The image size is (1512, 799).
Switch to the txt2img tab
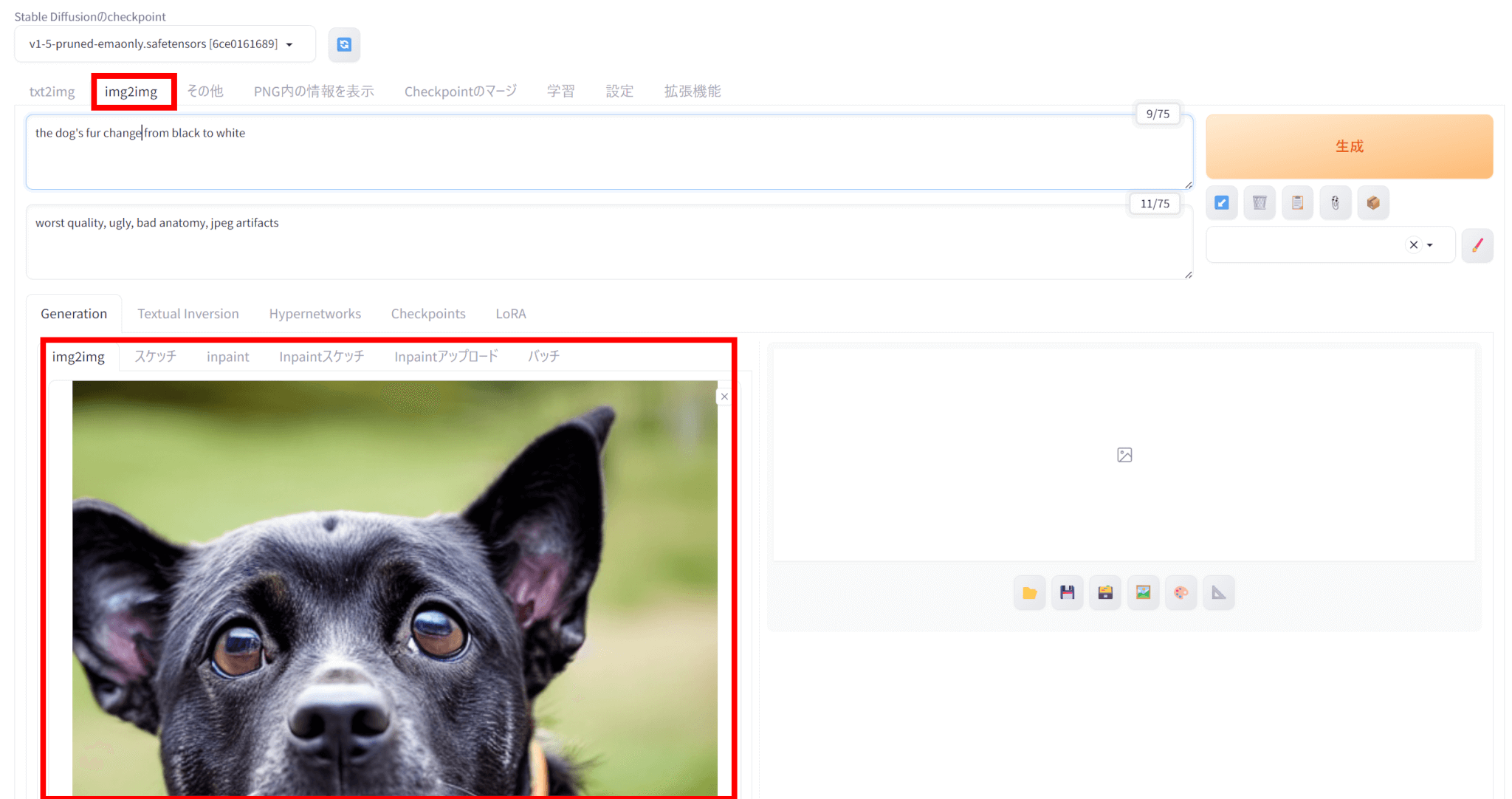coord(52,92)
